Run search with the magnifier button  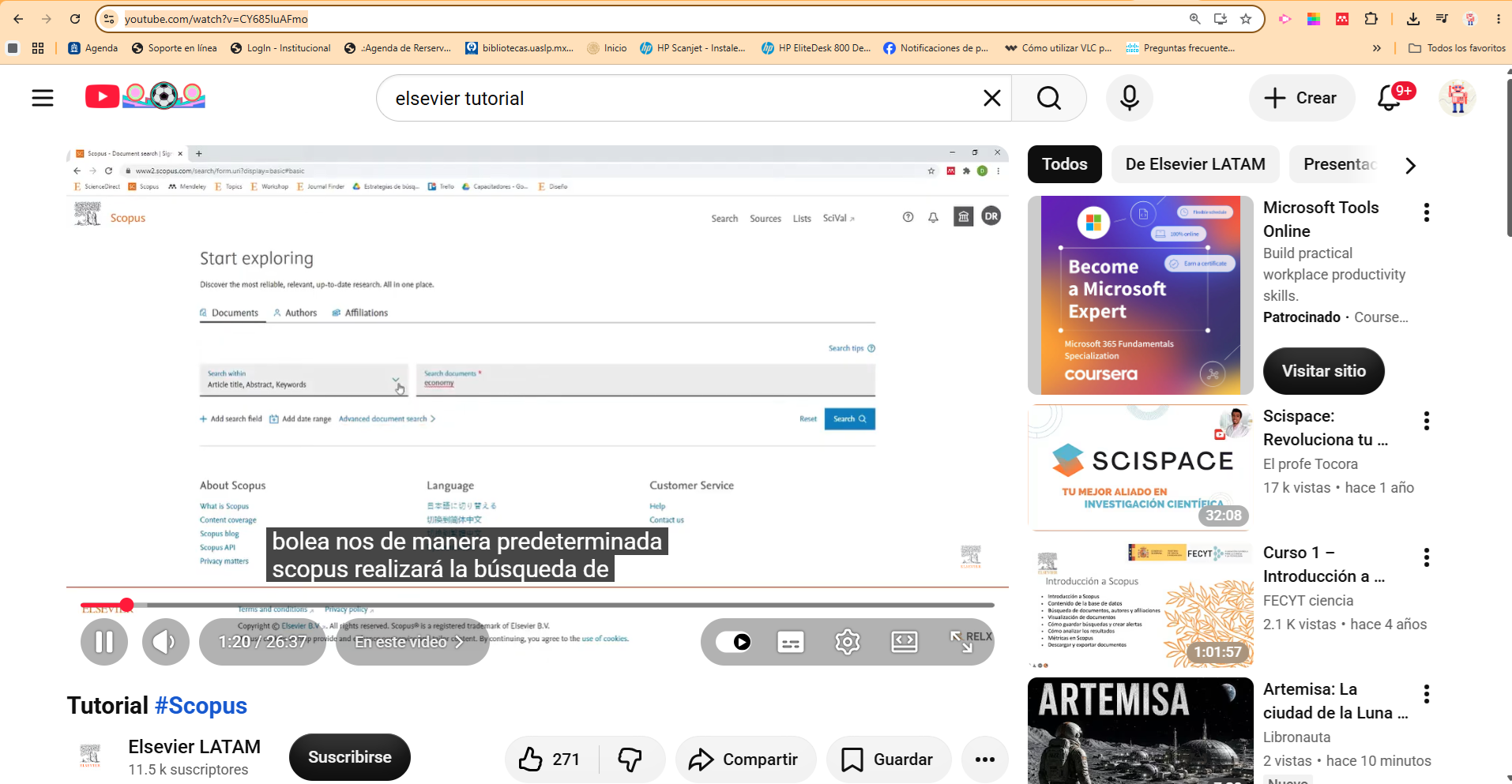[x=1049, y=98]
